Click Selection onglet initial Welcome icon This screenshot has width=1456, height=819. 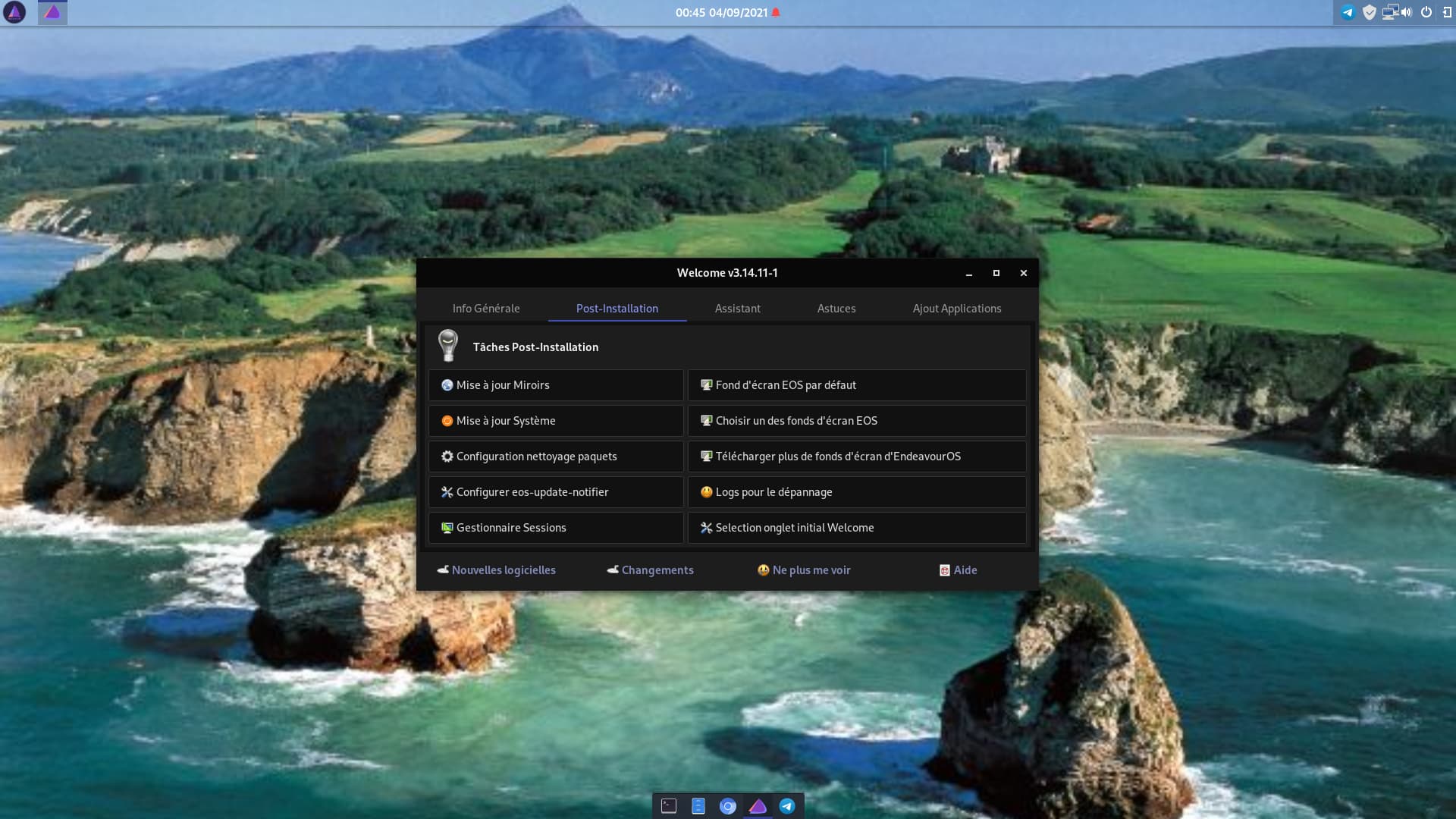pyautogui.click(x=706, y=527)
